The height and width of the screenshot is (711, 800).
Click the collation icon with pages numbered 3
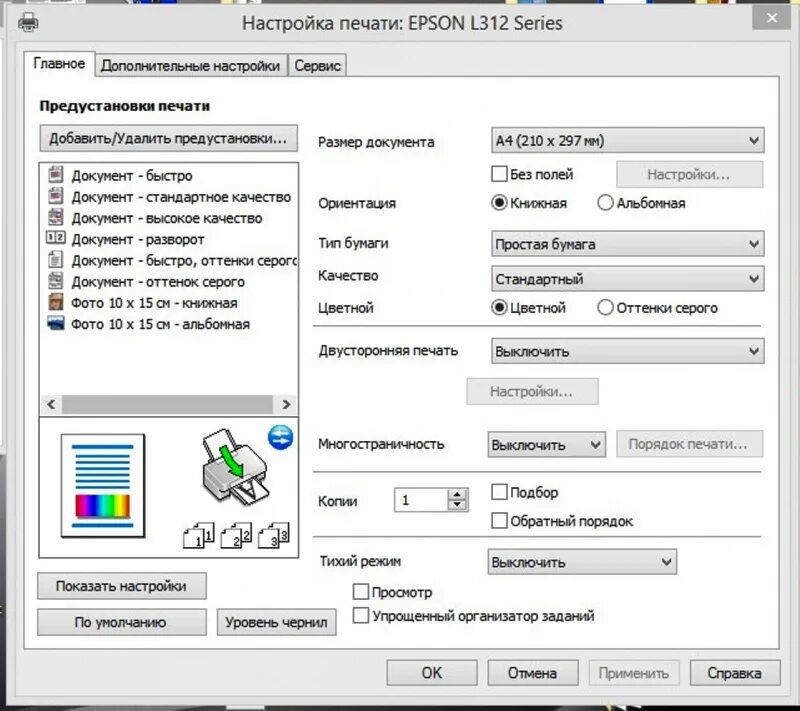point(273,535)
